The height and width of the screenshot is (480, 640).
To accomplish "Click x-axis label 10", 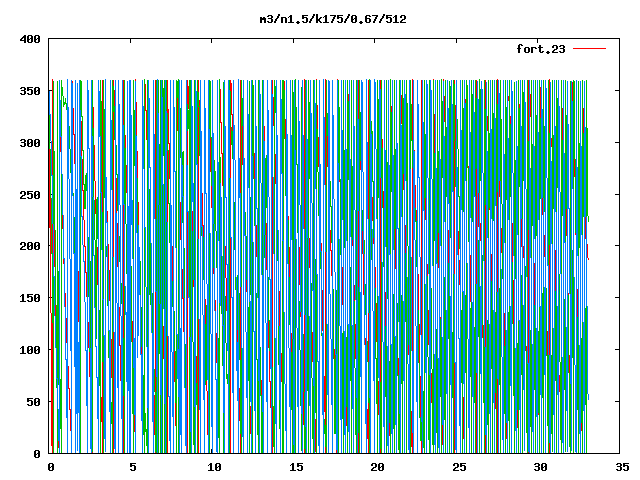I will pos(214,467).
